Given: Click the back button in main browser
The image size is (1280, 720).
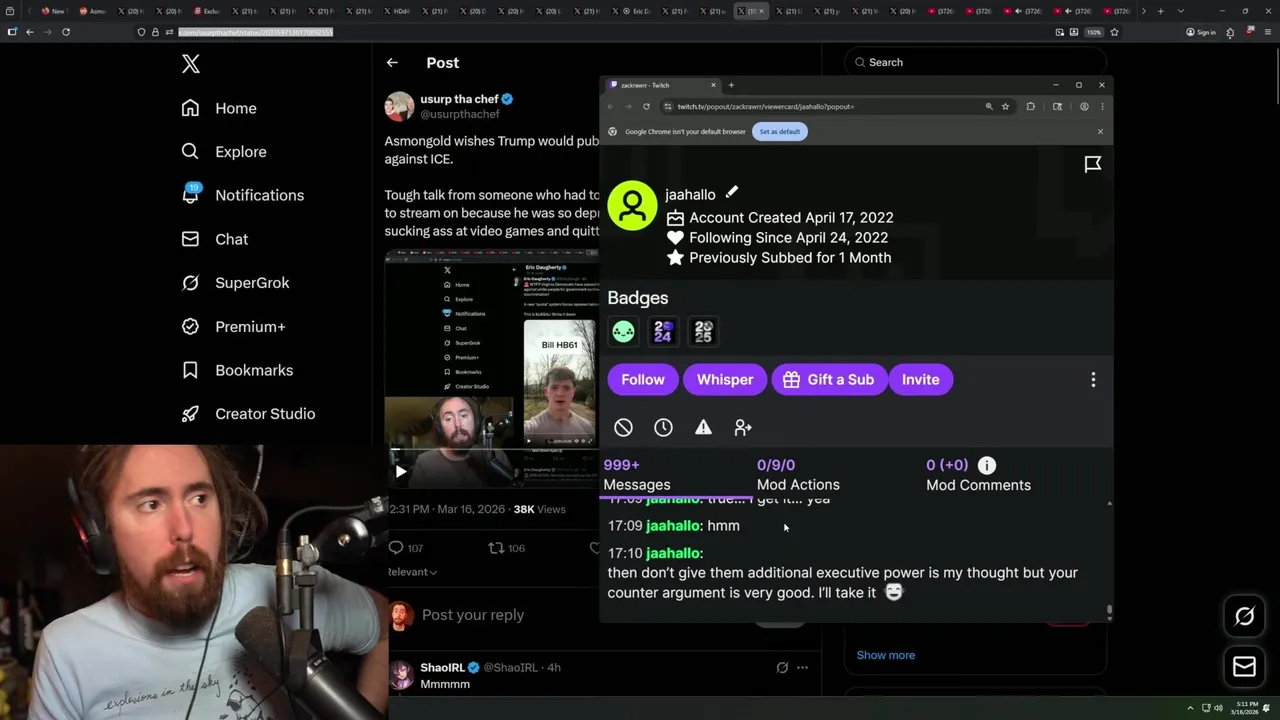Looking at the screenshot, I should click(x=30, y=32).
